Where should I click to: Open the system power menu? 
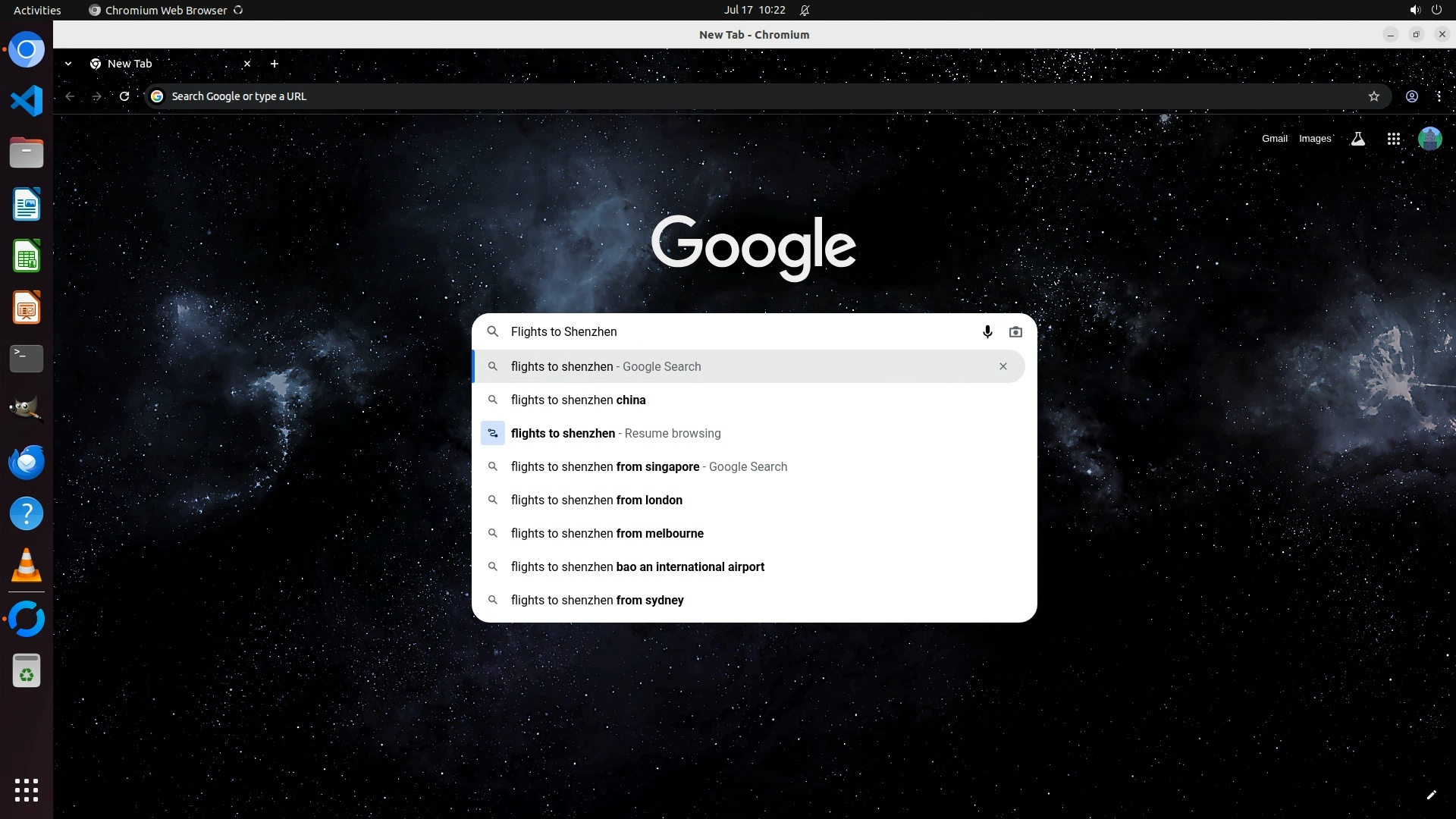[x=1436, y=10]
